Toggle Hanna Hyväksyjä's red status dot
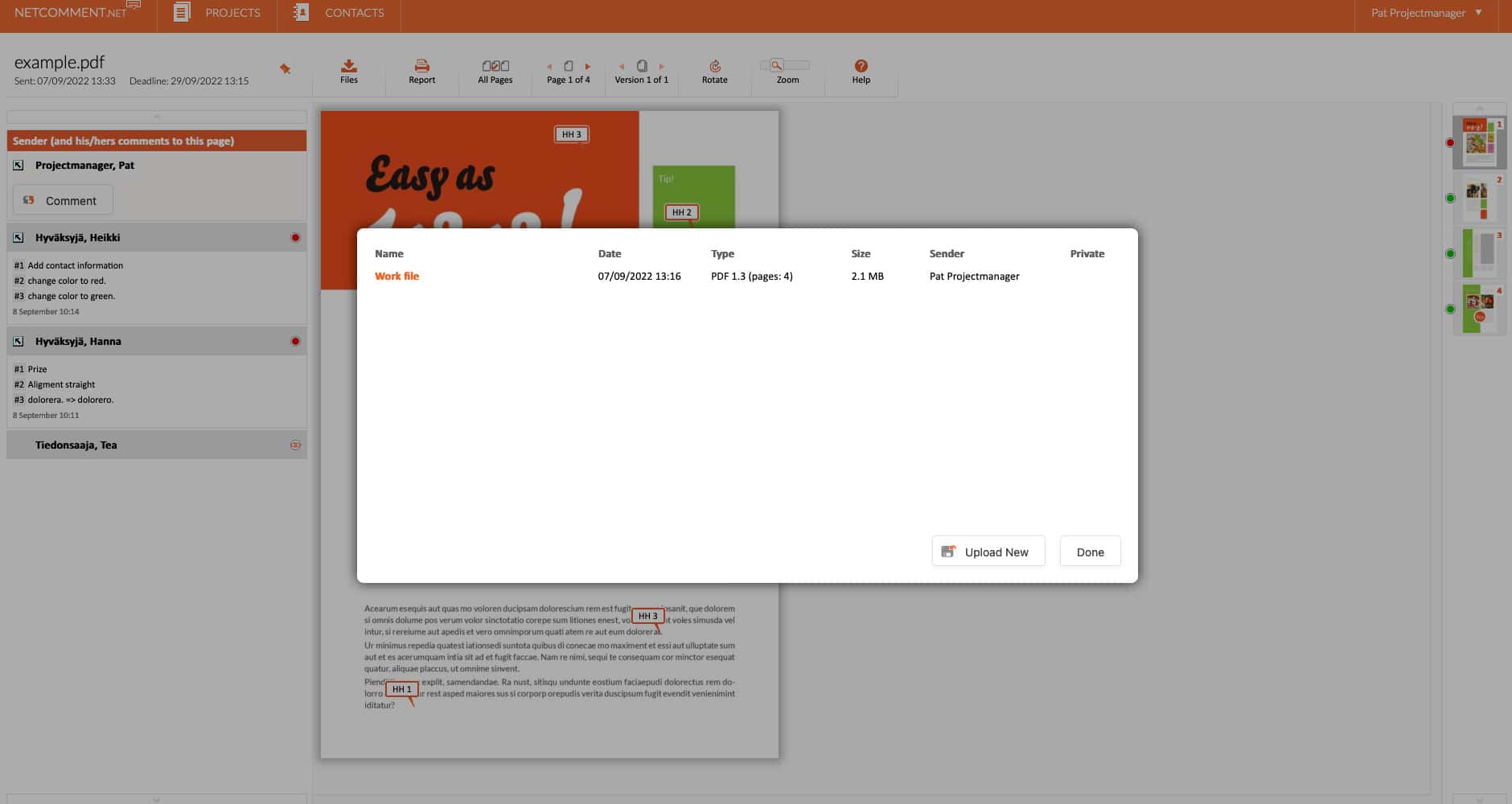Screen dimensions: 1512x804 coord(295,342)
